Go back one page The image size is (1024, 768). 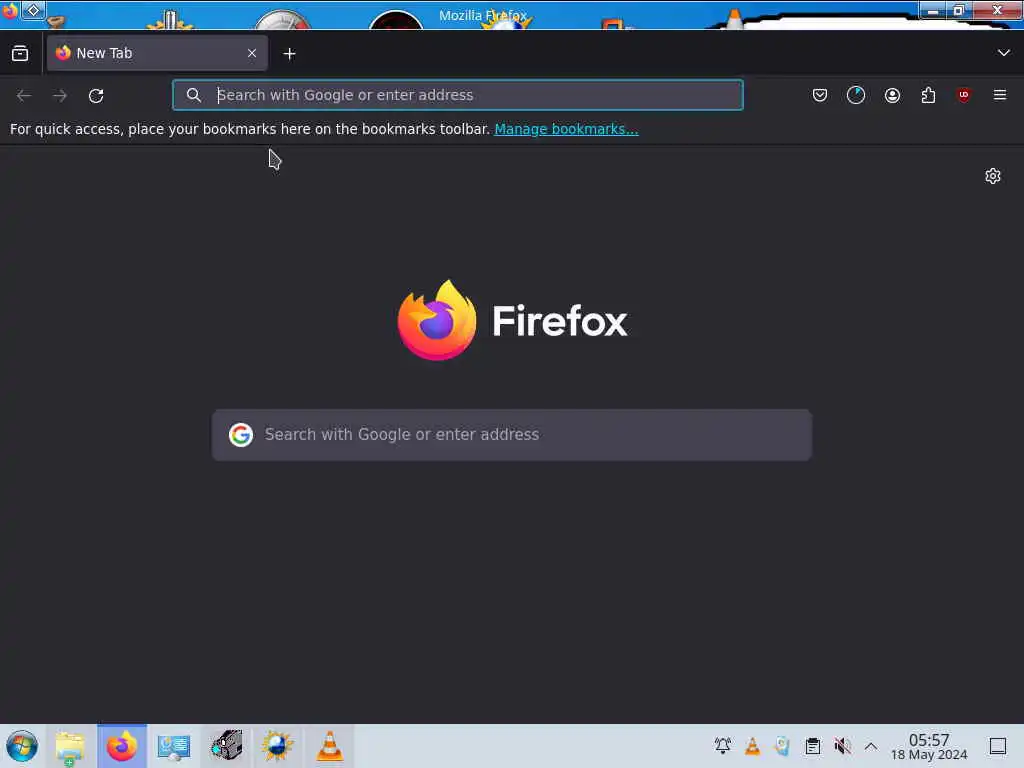(x=24, y=95)
